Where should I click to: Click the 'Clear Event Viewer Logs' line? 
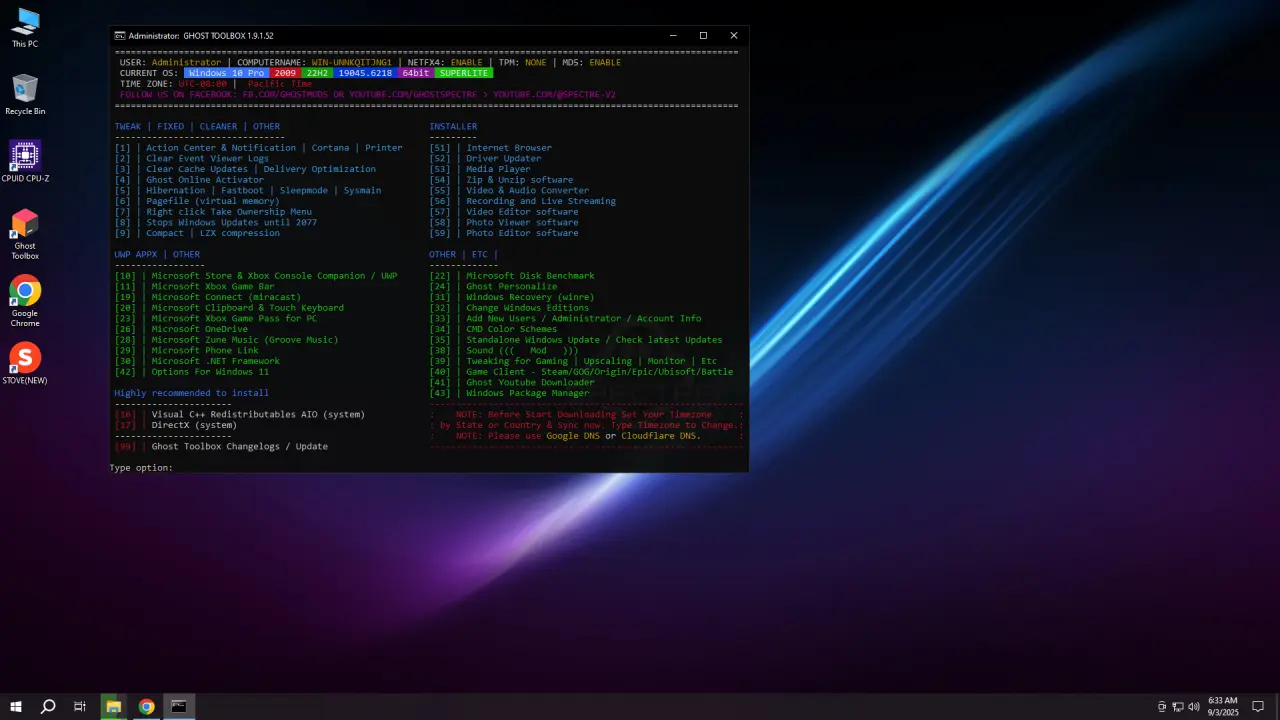(x=191, y=158)
